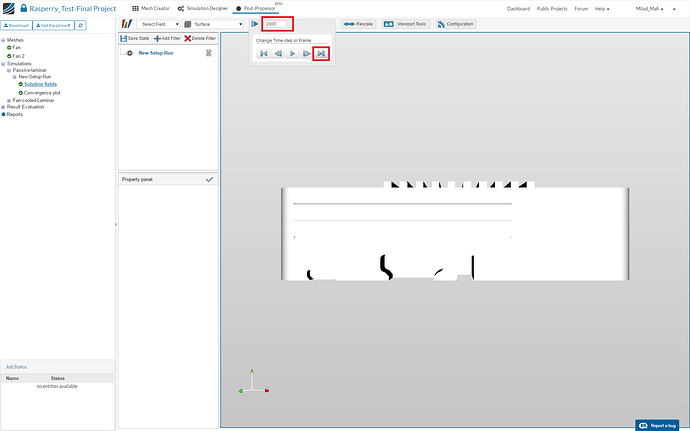Open Viewport Tools
690x431 pixels.
405,24
